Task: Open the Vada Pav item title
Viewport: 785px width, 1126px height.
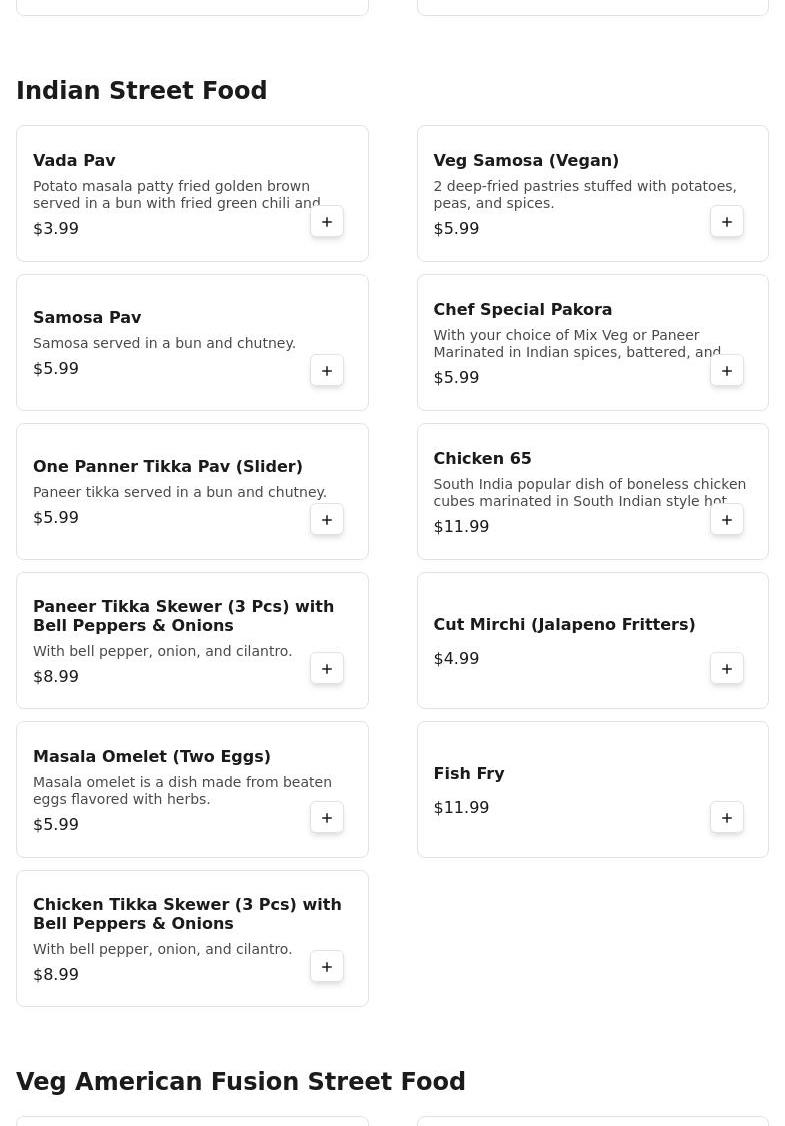Action: click(x=74, y=161)
